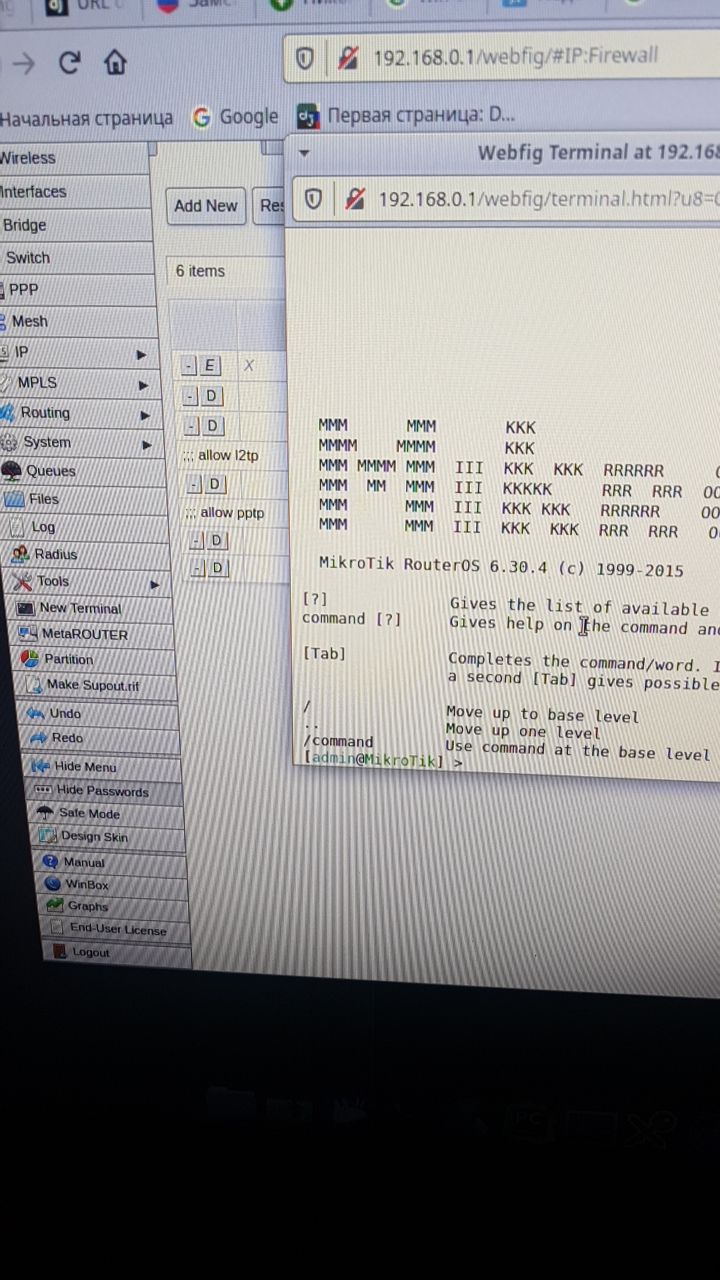The height and width of the screenshot is (1280, 720).
Task: Open PPP menu item
Action: [x=78, y=289]
